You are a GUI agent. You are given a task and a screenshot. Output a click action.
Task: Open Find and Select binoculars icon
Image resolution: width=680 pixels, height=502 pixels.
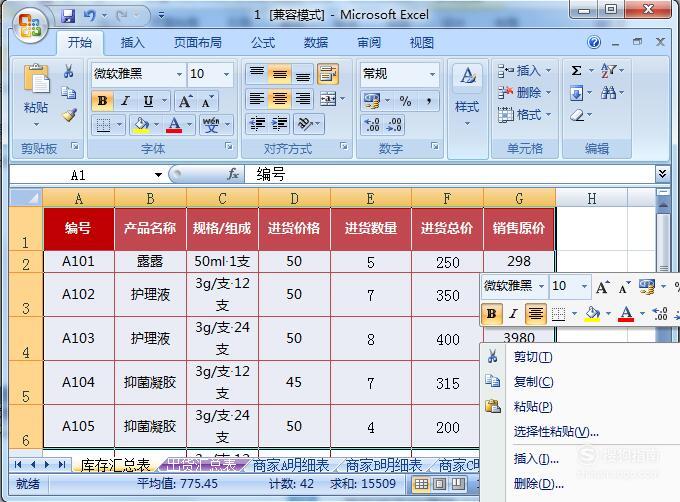tap(608, 92)
